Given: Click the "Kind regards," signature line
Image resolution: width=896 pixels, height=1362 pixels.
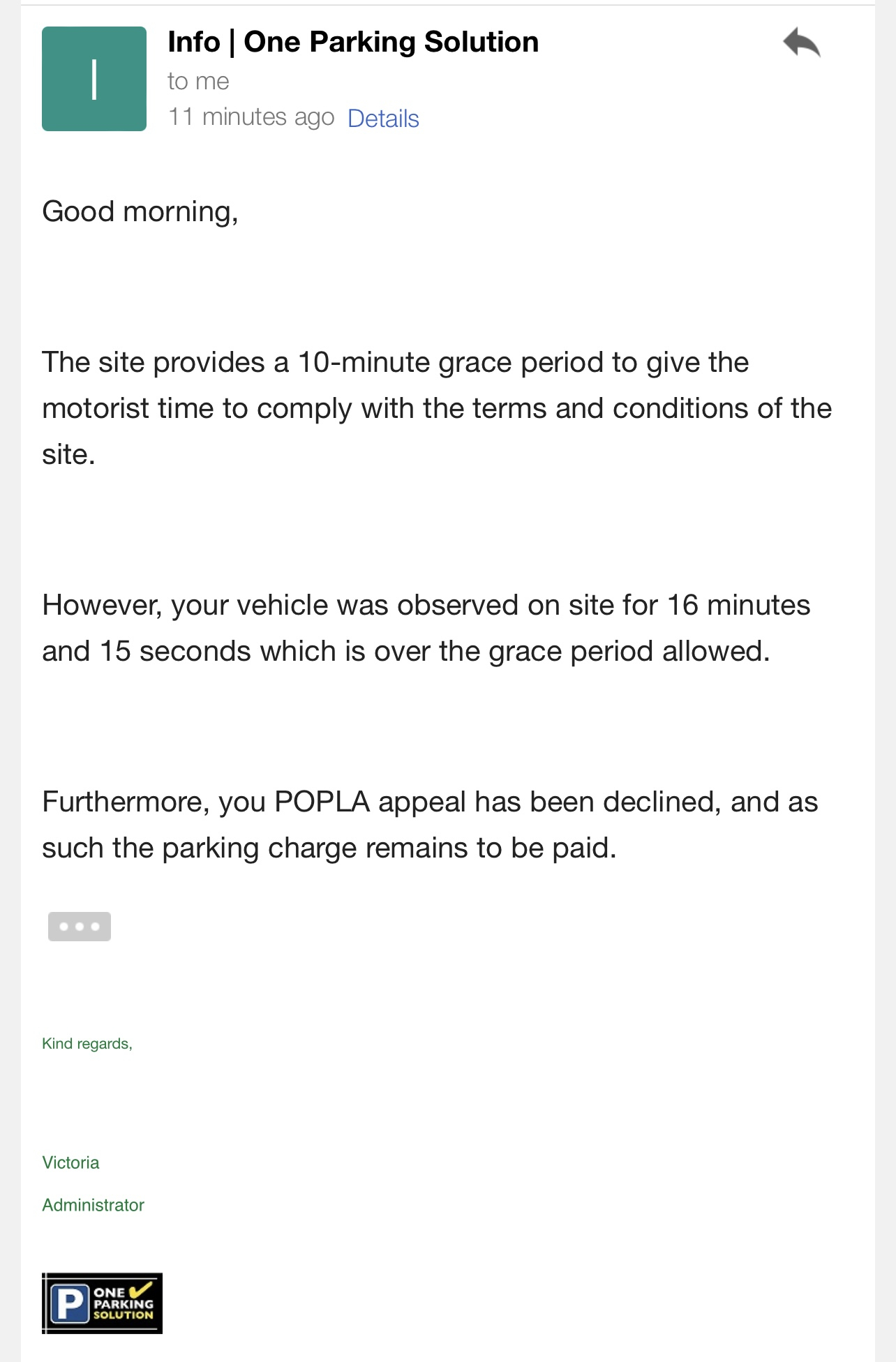Looking at the screenshot, I should [x=87, y=1044].
